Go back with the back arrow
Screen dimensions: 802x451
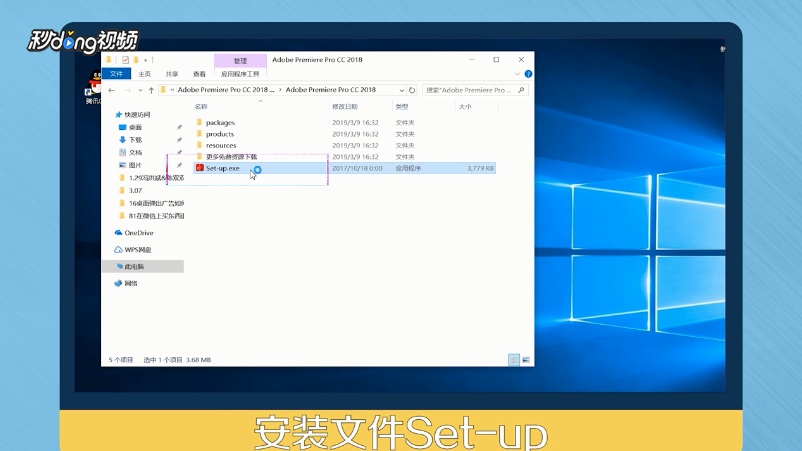click(112, 90)
